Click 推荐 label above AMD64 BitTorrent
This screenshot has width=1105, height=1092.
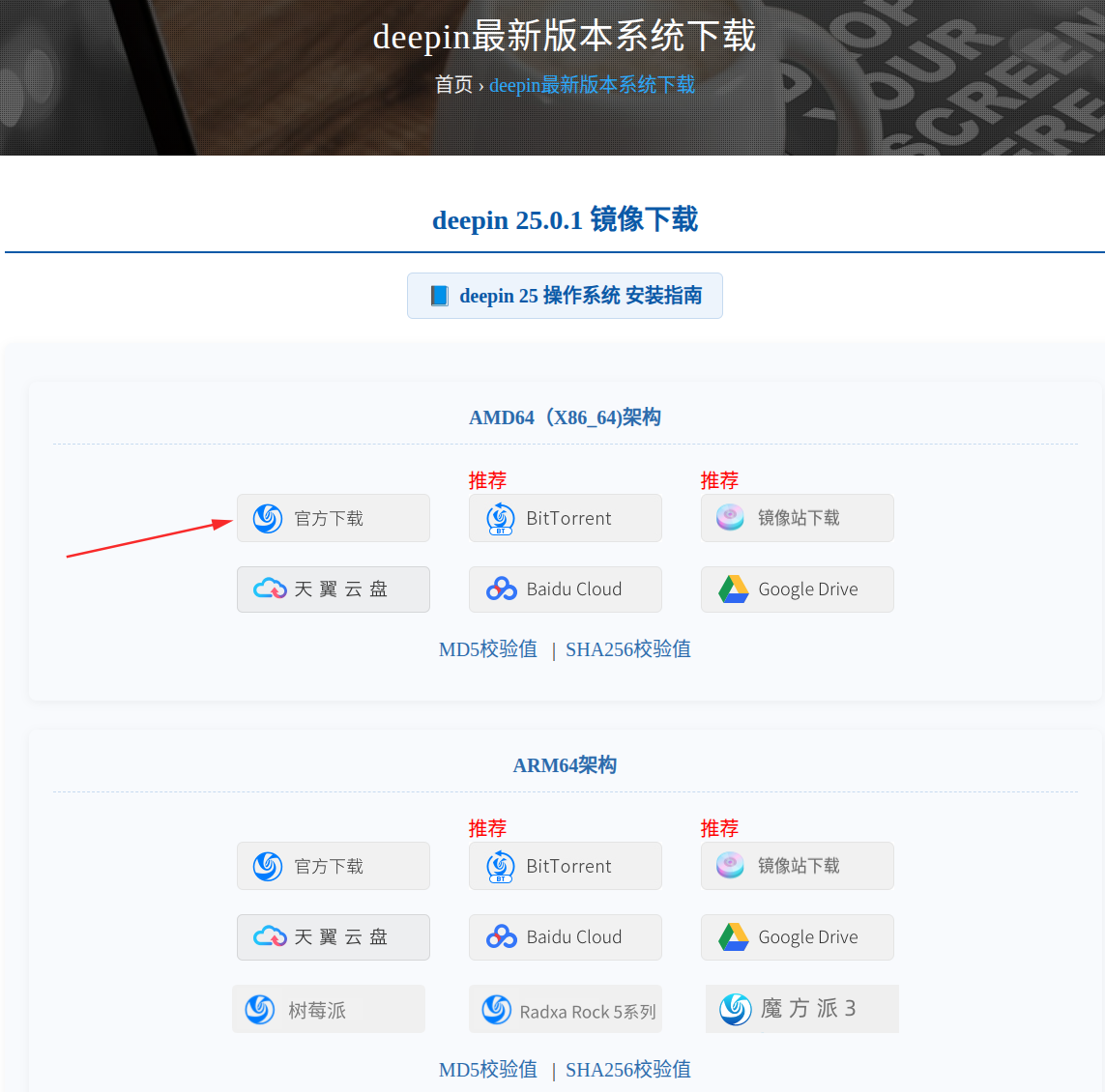pos(487,480)
